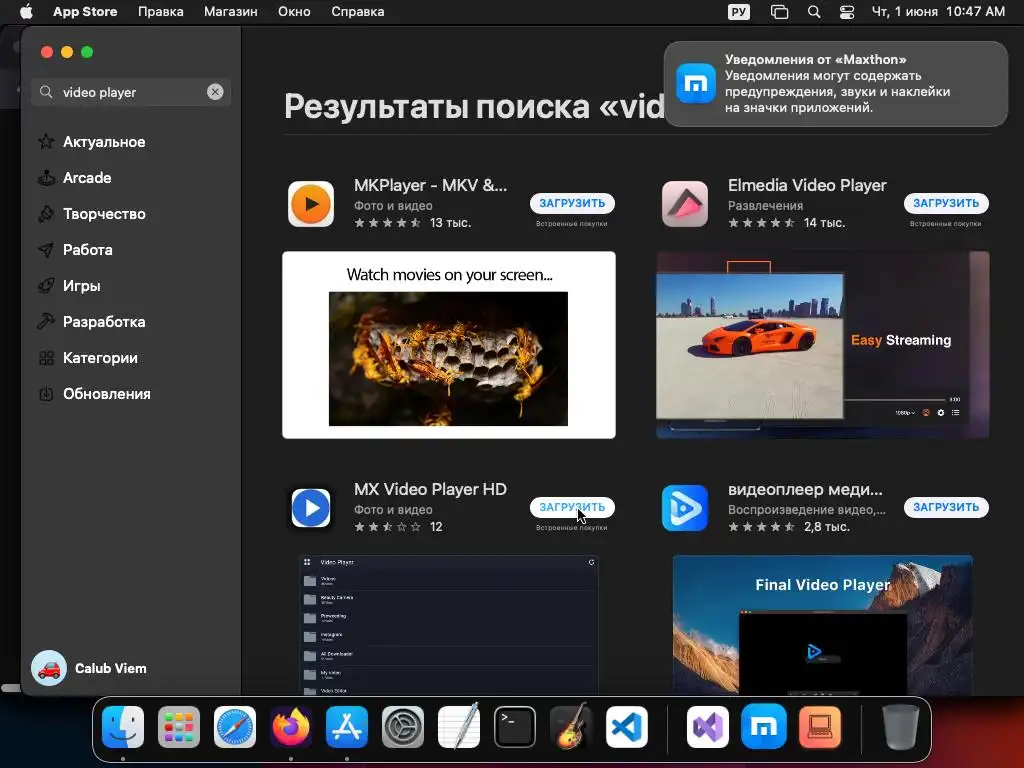View MX Video Player folder list screenshot
The height and width of the screenshot is (768, 1024).
pyautogui.click(x=449, y=625)
